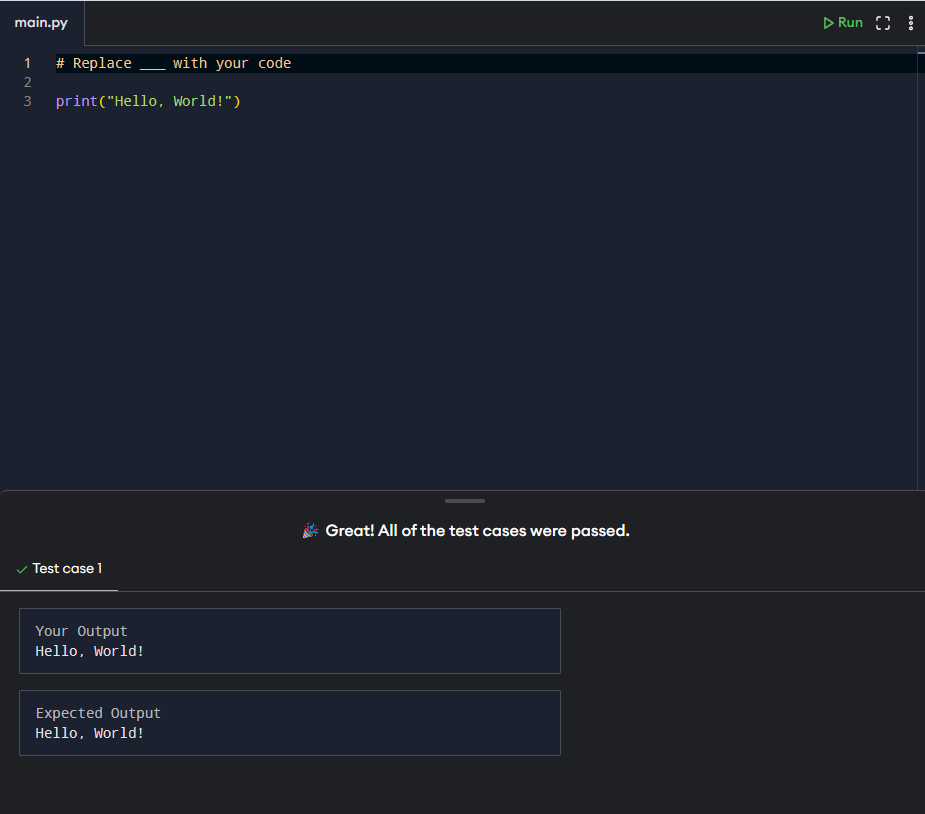Click the results panel drag handle
This screenshot has width=925, height=814.
[465, 501]
